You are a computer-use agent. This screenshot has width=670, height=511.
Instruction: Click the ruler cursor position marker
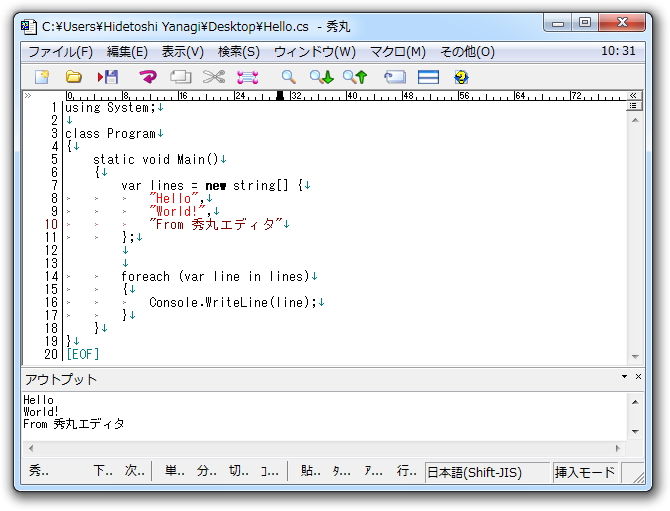pyautogui.click(x=280, y=95)
